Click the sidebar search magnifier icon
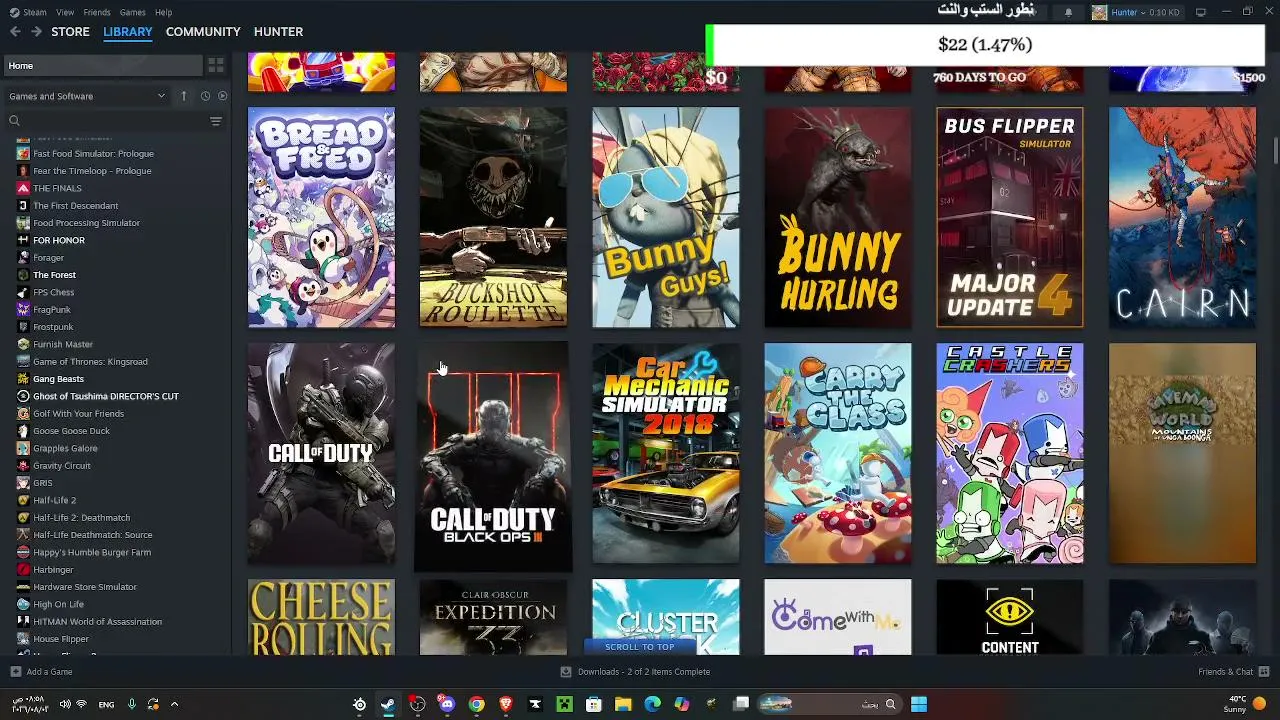Screen dimensions: 1280x720 click(x=14, y=121)
